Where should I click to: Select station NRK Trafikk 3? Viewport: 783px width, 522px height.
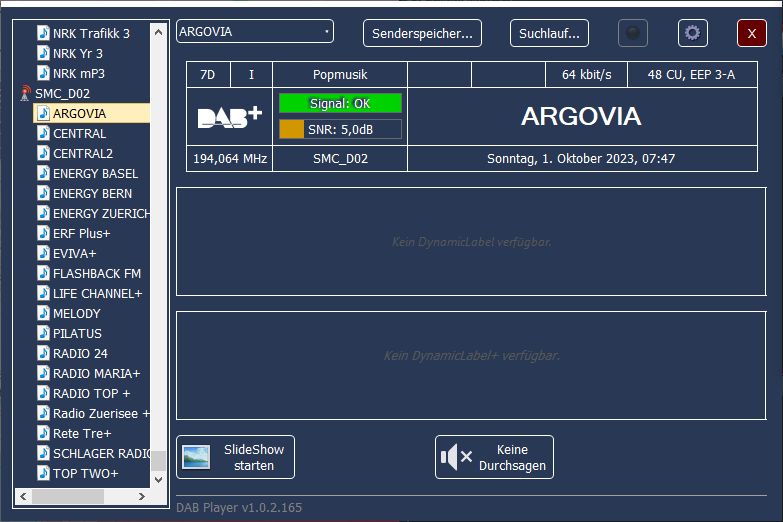[91, 33]
